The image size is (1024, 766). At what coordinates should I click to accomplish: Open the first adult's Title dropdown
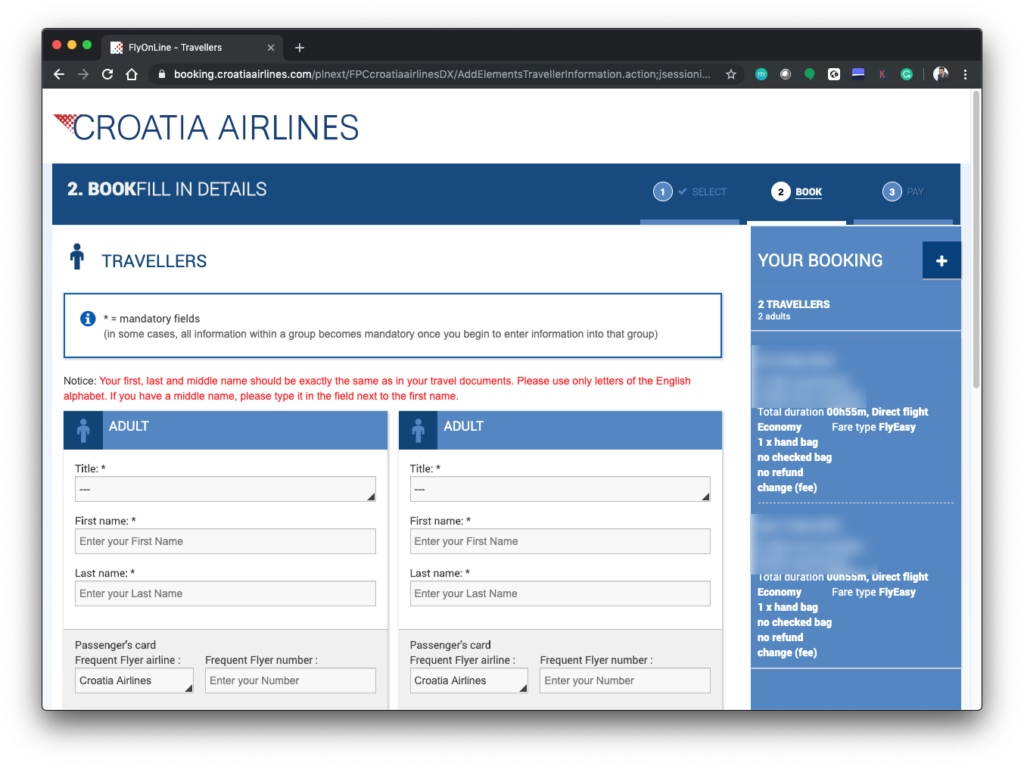coord(225,489)
